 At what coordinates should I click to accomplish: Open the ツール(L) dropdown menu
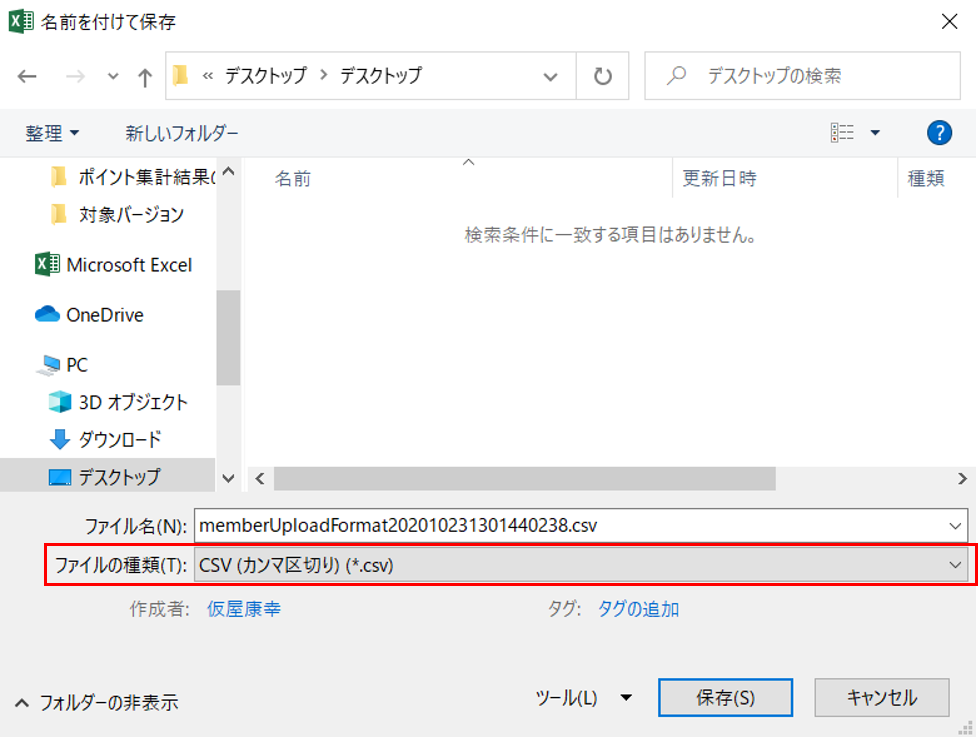583,698
